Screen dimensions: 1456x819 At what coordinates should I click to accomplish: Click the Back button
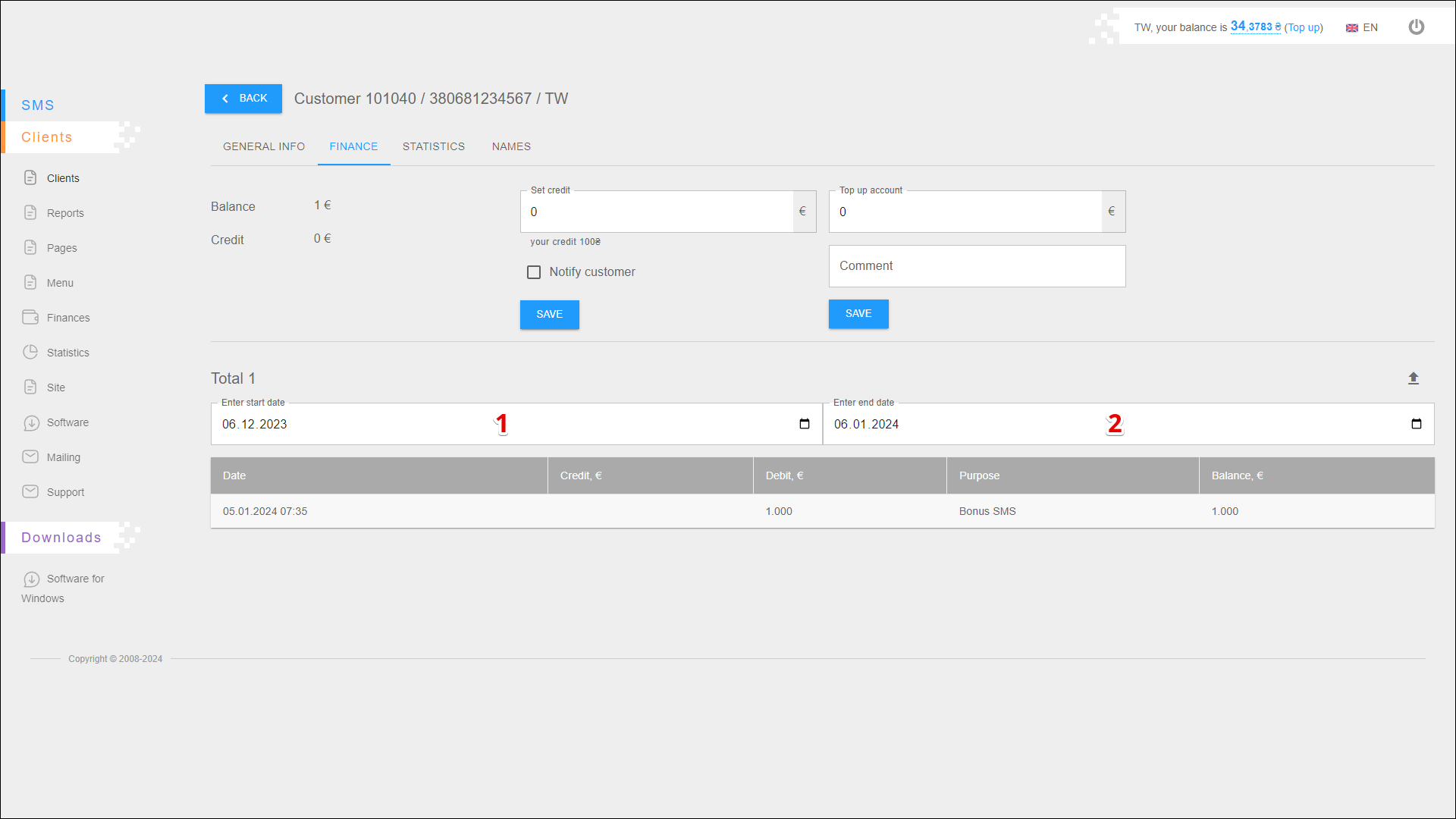pyautogui.click(x=243, y=99)
